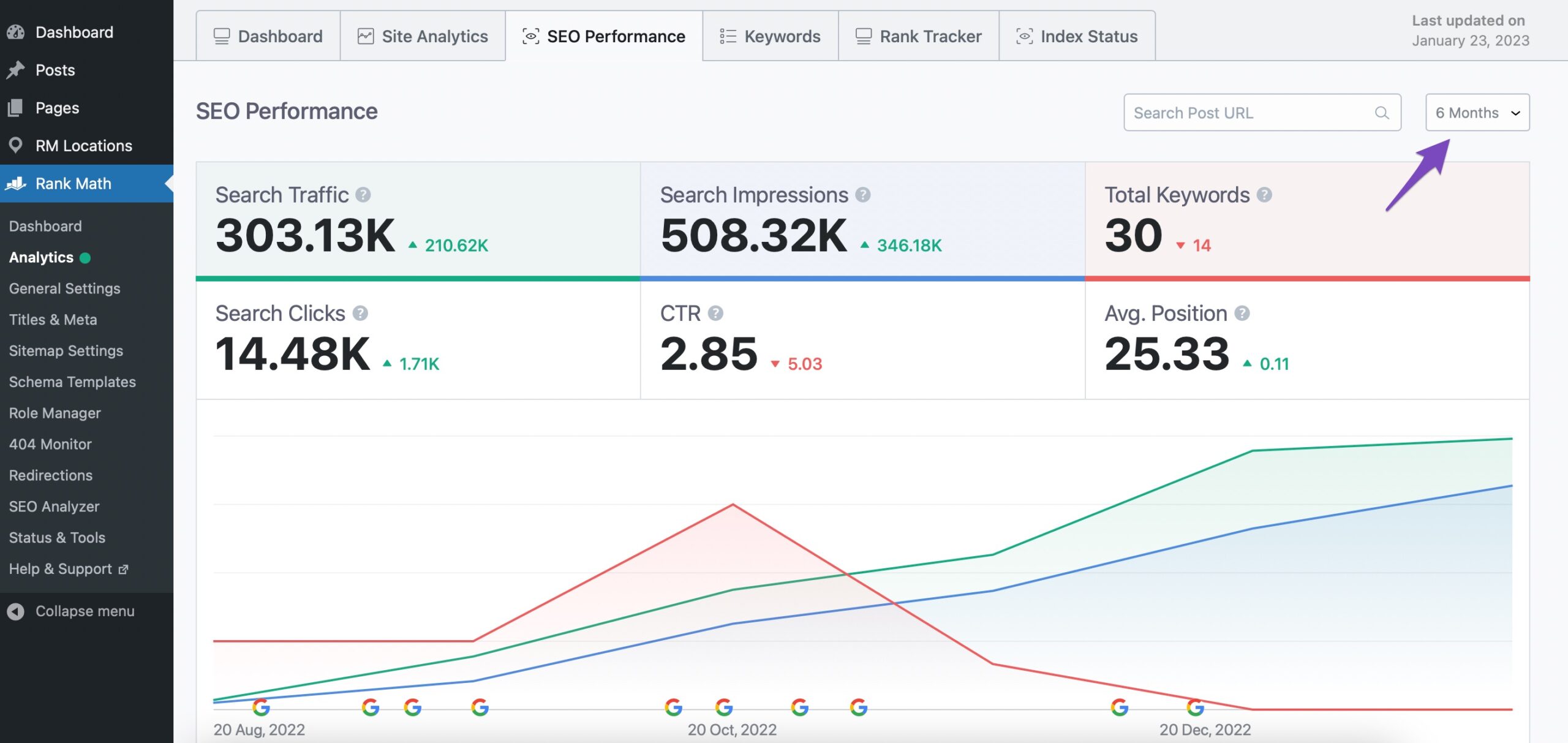Image resolution: width=1568 pixels, height=743 pixels.
Task: Click the Rank Math Dashboard menu item
Action: click(x=44, y=225)
